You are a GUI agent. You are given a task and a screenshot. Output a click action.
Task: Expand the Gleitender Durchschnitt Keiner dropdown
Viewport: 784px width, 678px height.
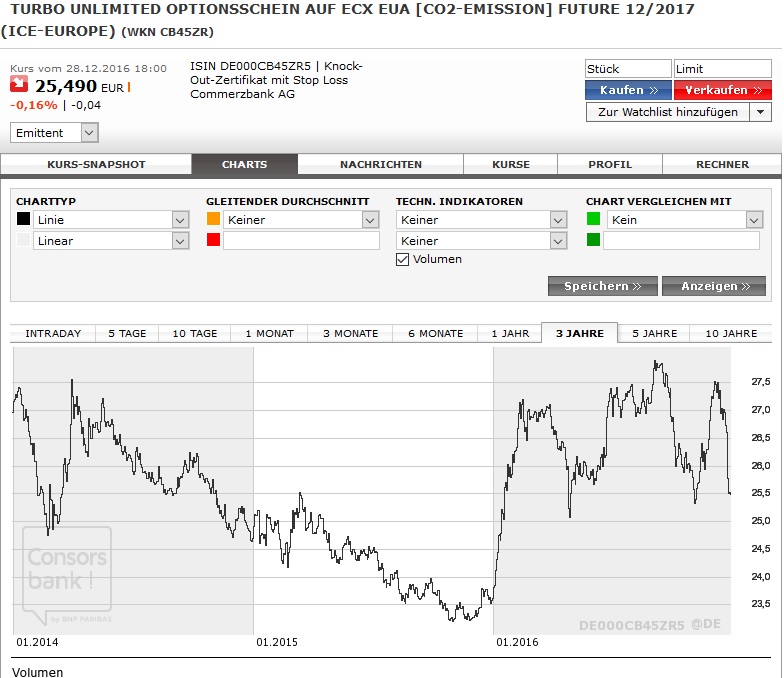coord(301,220)
